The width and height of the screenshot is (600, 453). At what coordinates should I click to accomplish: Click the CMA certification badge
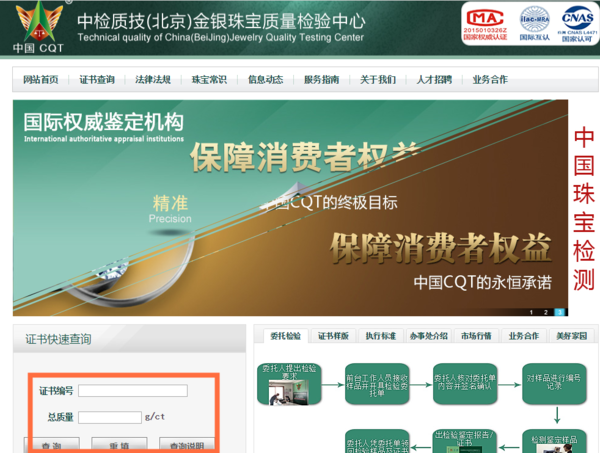485,24
